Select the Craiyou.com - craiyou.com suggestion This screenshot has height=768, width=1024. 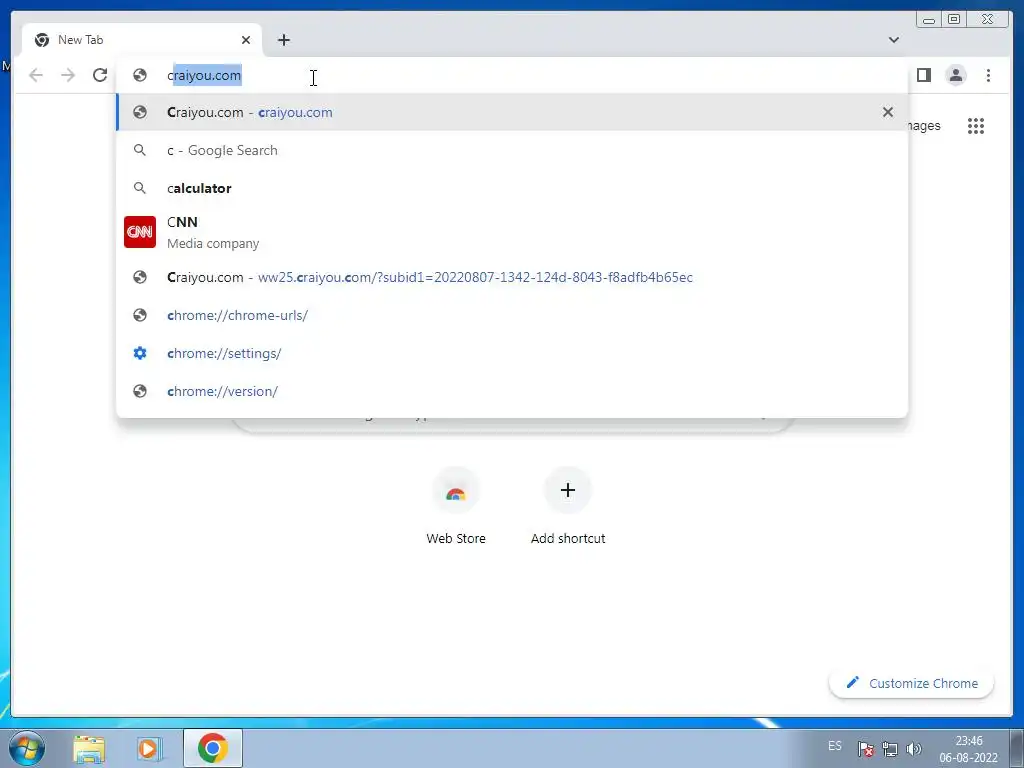pos(512,112)
